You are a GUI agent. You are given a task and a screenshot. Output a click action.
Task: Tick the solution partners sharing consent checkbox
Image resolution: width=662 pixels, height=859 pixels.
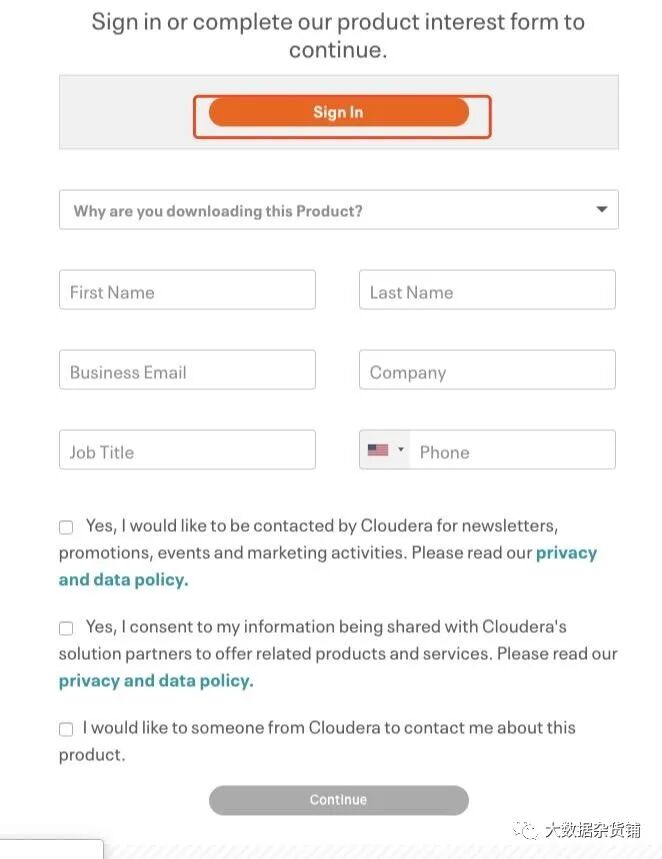click(x=66, y=628)
